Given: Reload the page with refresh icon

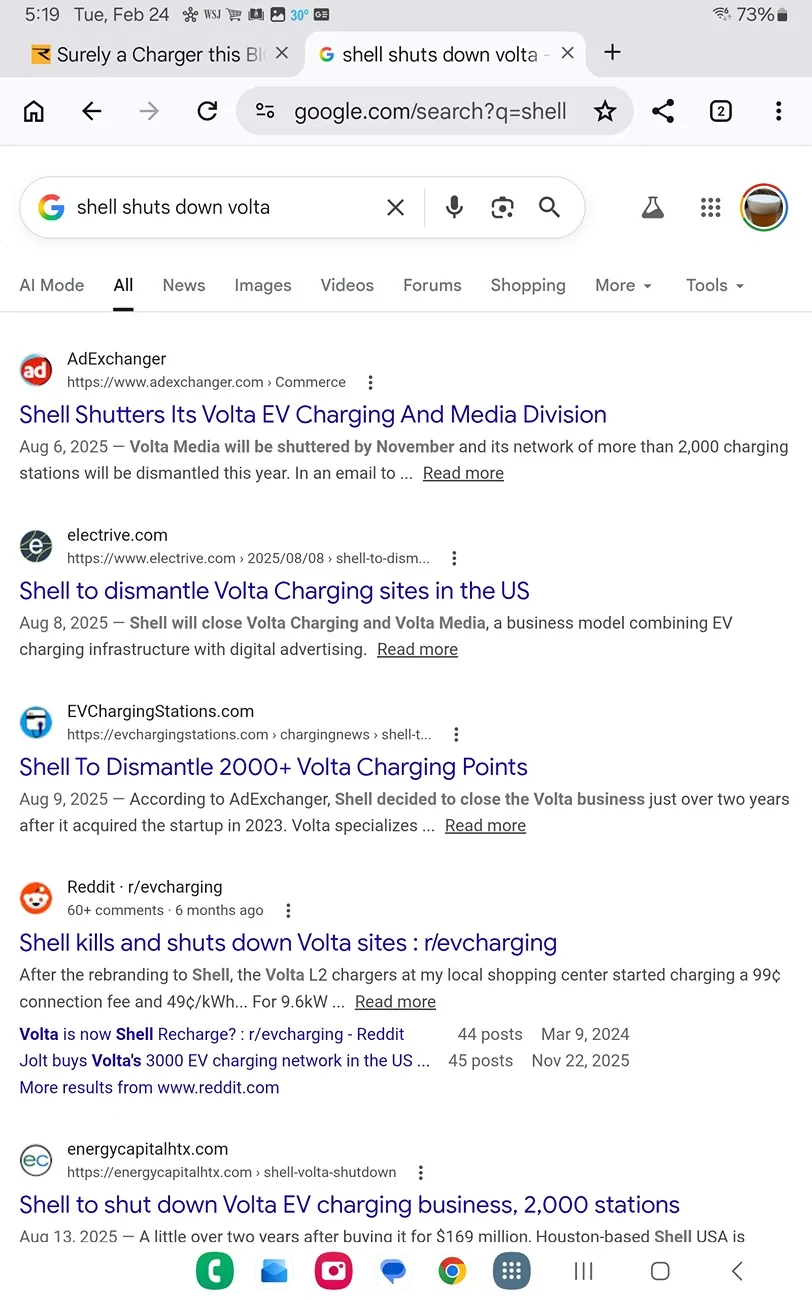Looking at the screenshot, I should click(x=207, y=111).
